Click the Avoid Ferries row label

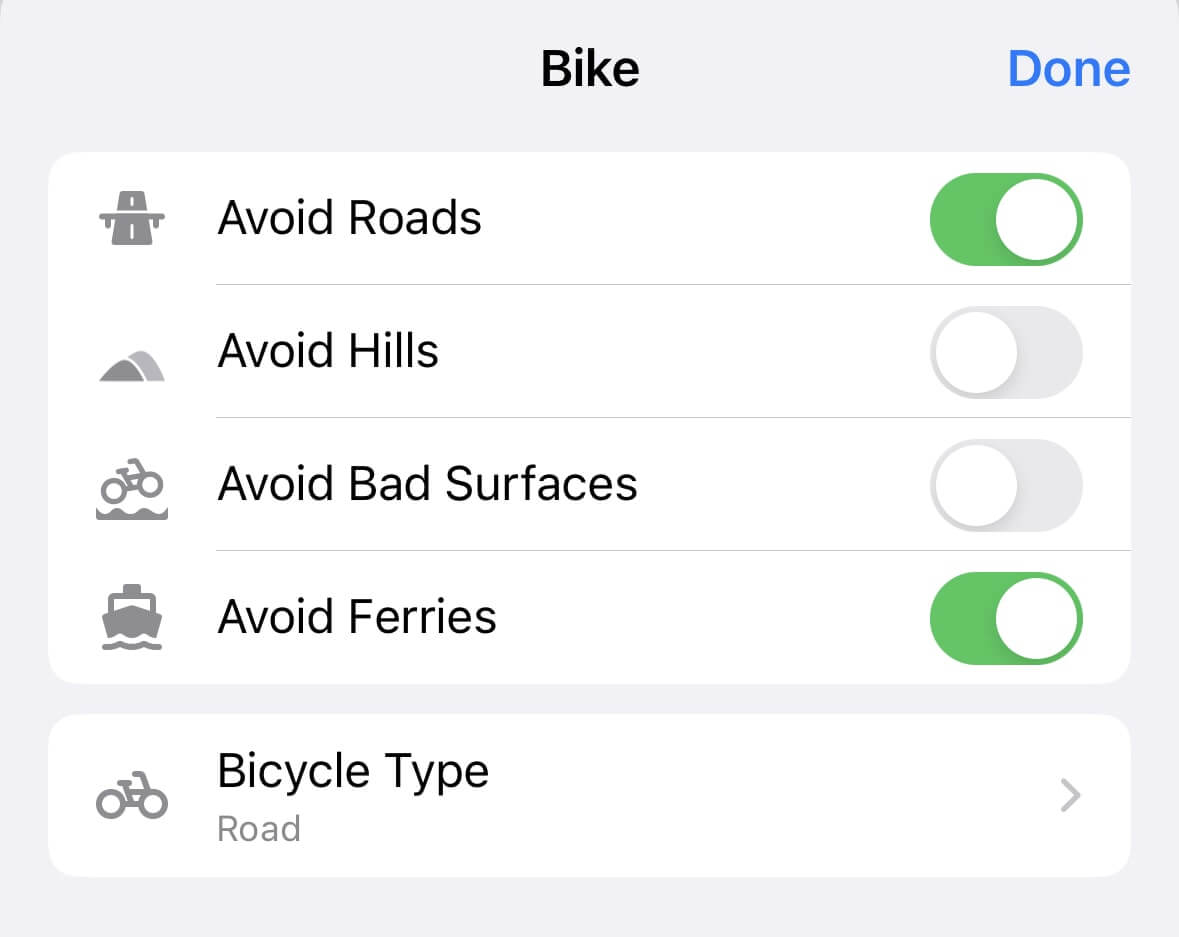coord(357,616)
